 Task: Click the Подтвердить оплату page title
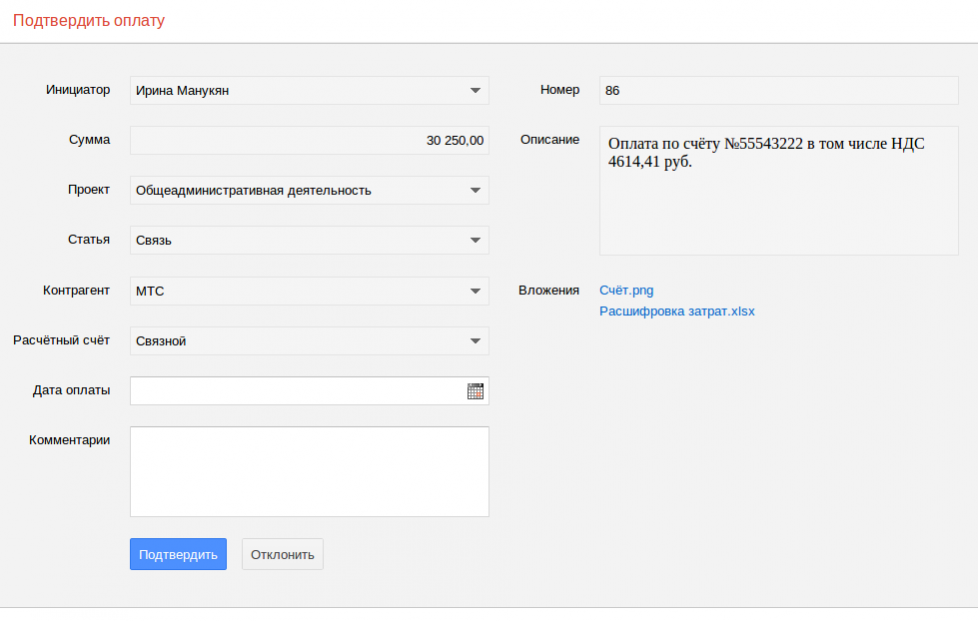tap(89, 21)
